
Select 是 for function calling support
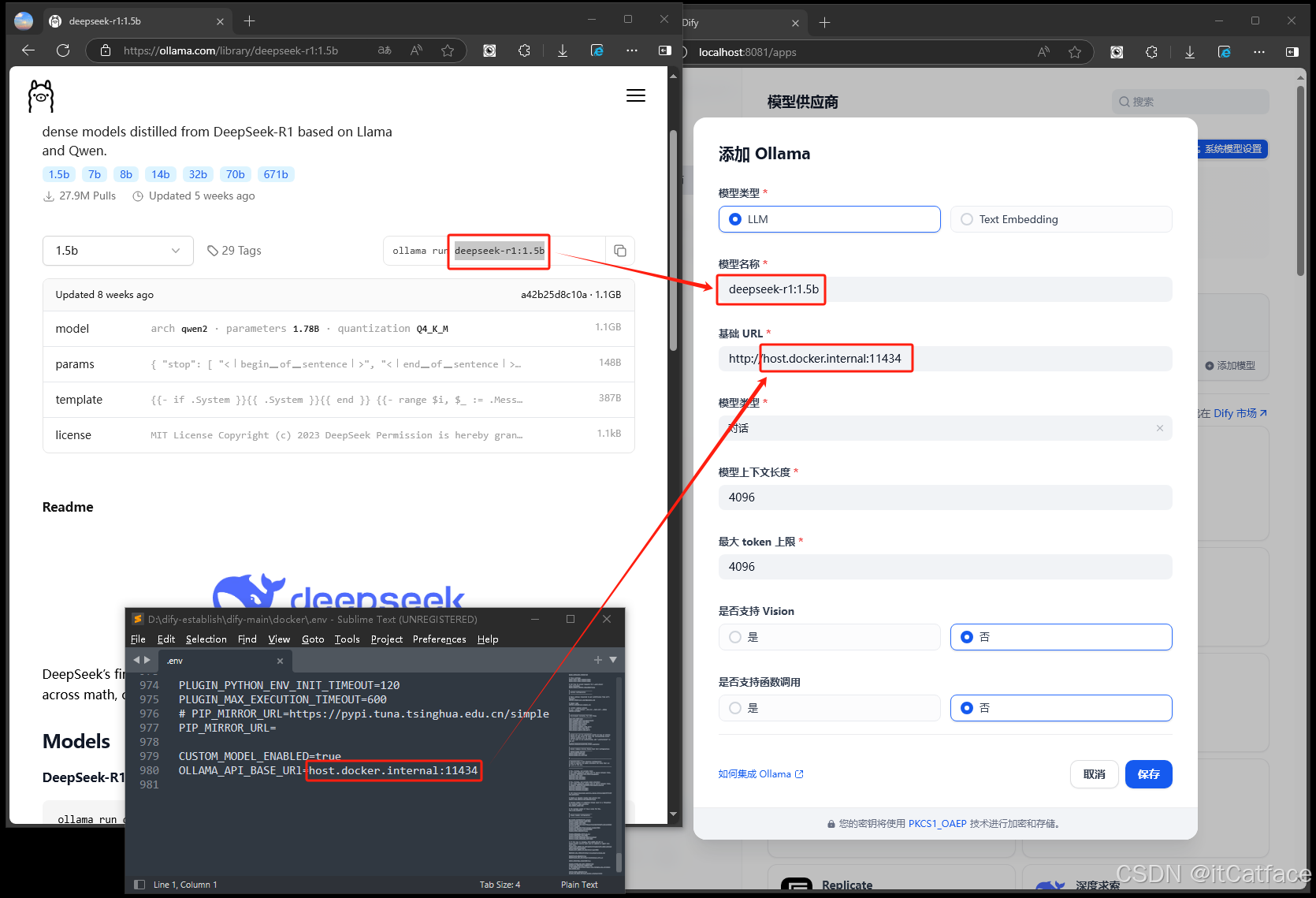[x=829, y=708]
